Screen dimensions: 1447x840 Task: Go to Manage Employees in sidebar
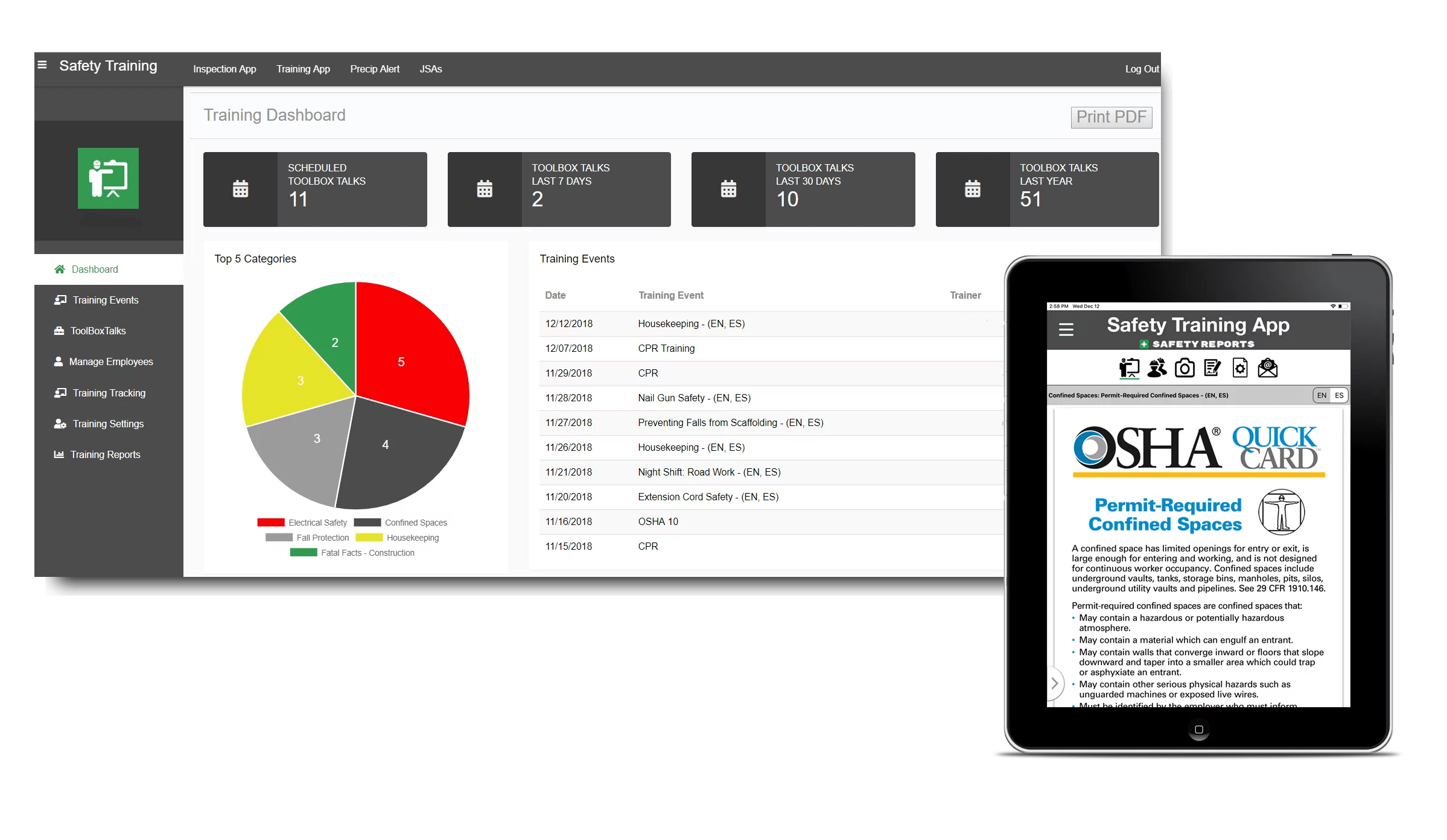[110, 362]
